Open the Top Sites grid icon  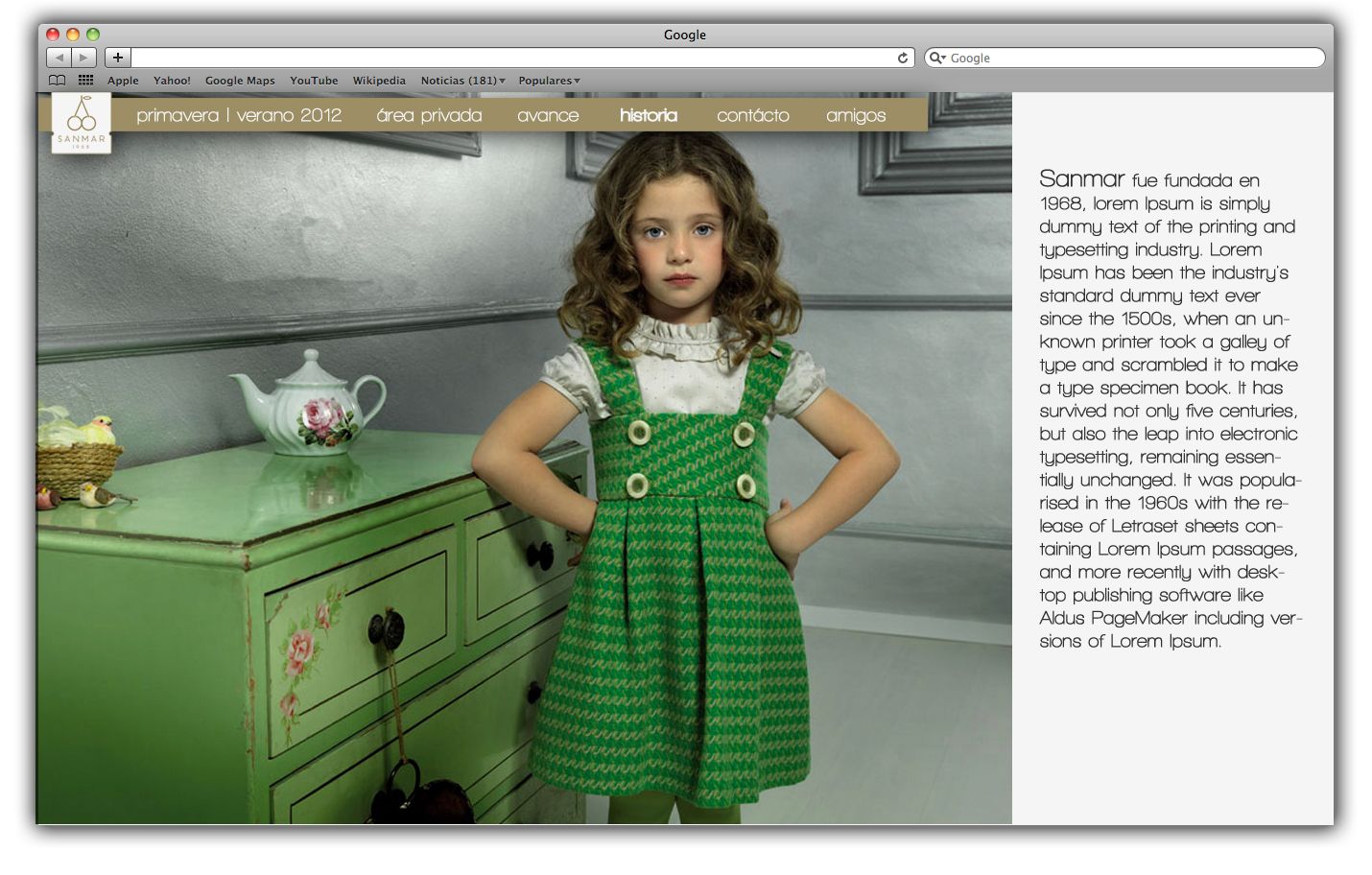tap(85, 81)
